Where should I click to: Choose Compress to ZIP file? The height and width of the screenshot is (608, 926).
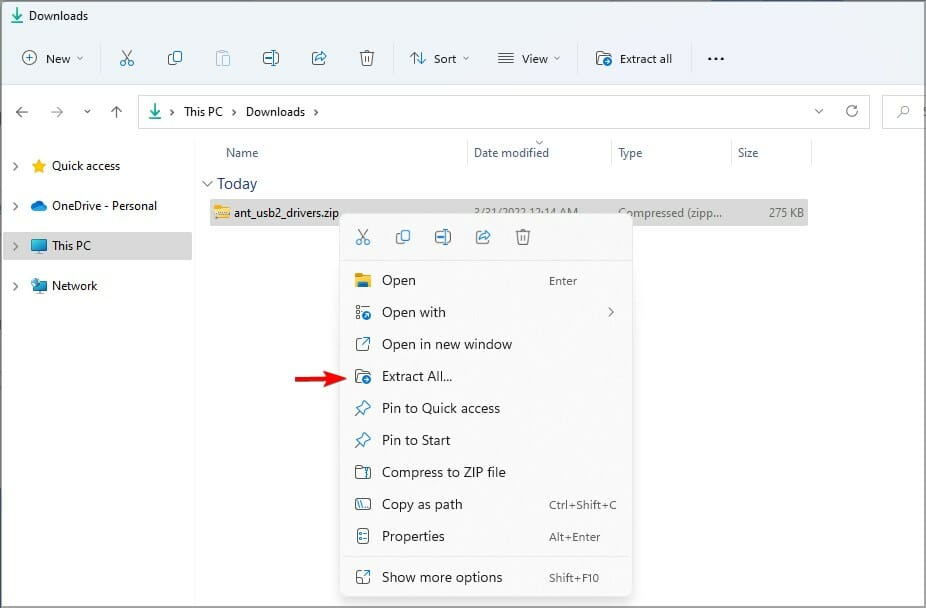442,472
